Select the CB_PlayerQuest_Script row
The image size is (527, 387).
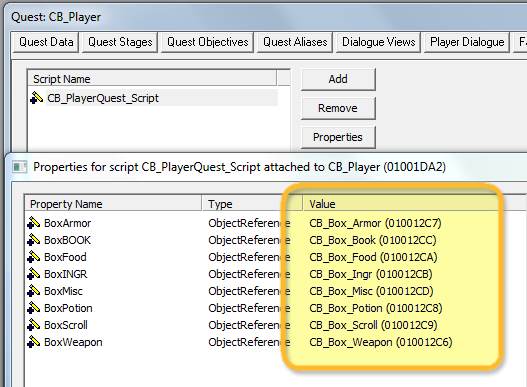point(154,98)
